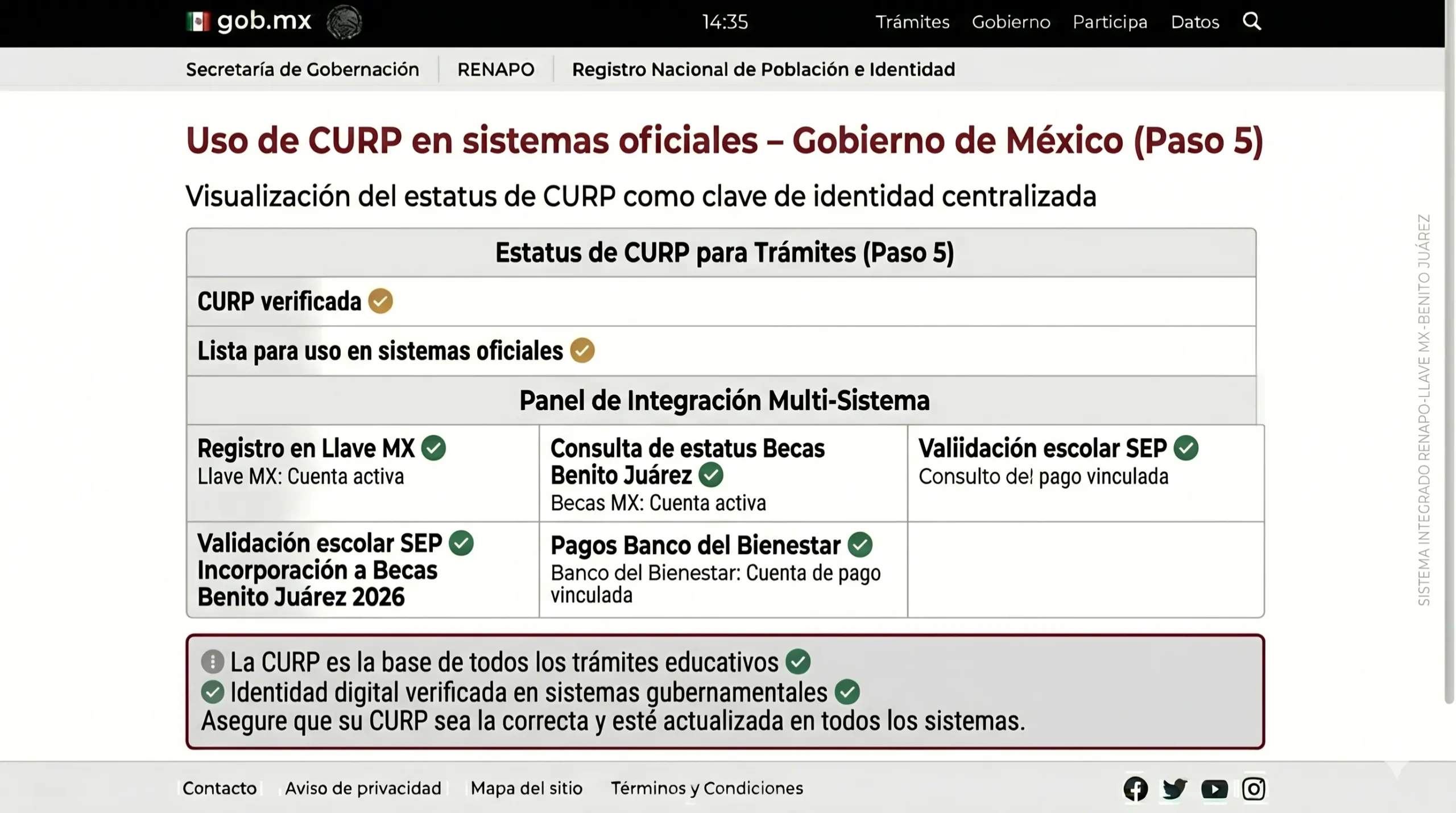
Task: Open Registro Nacional de Población e Identidad
Action: [x=763, y=69]
